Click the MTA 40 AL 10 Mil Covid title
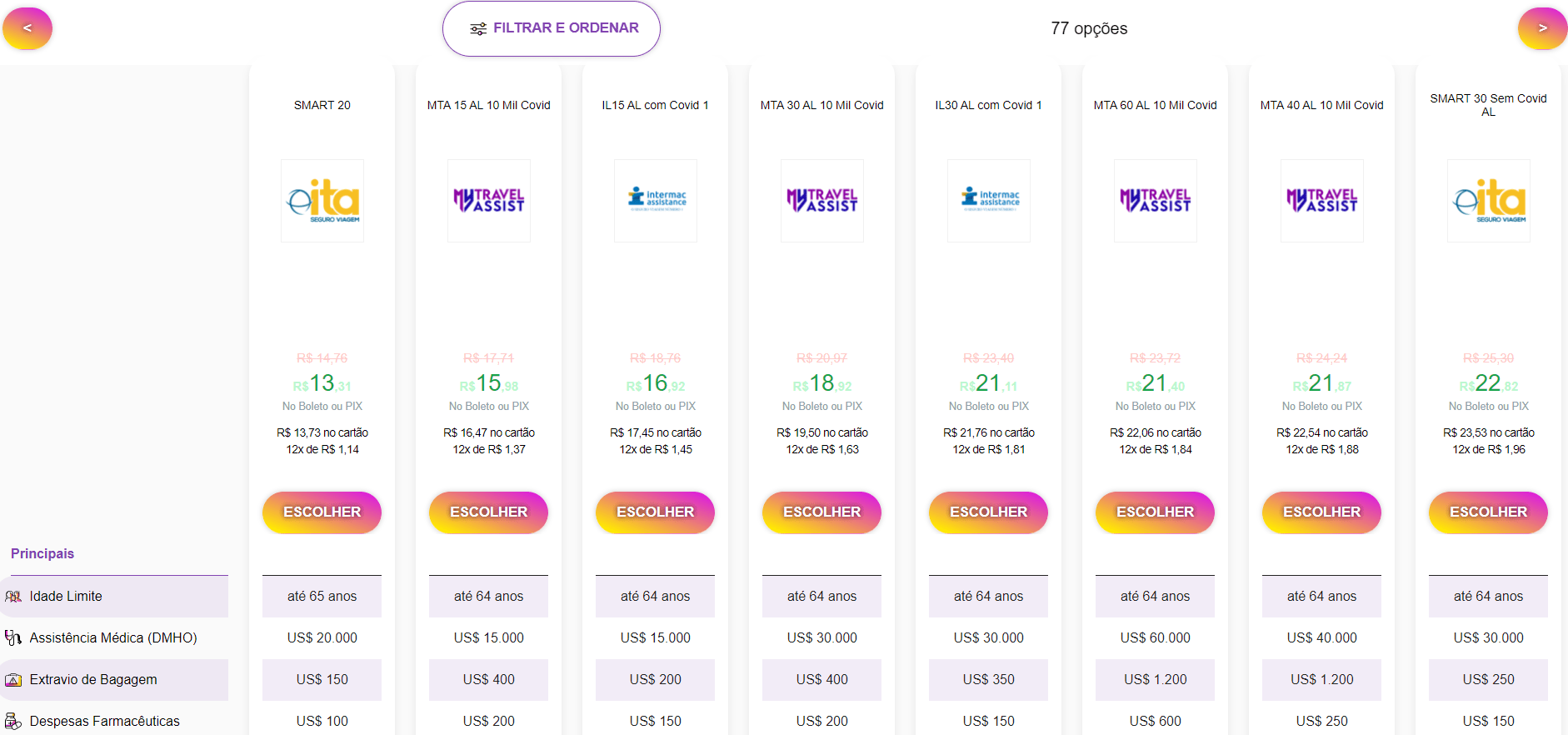The height and width of the screenshot is (735, 1568). (x=1322, y=105)
